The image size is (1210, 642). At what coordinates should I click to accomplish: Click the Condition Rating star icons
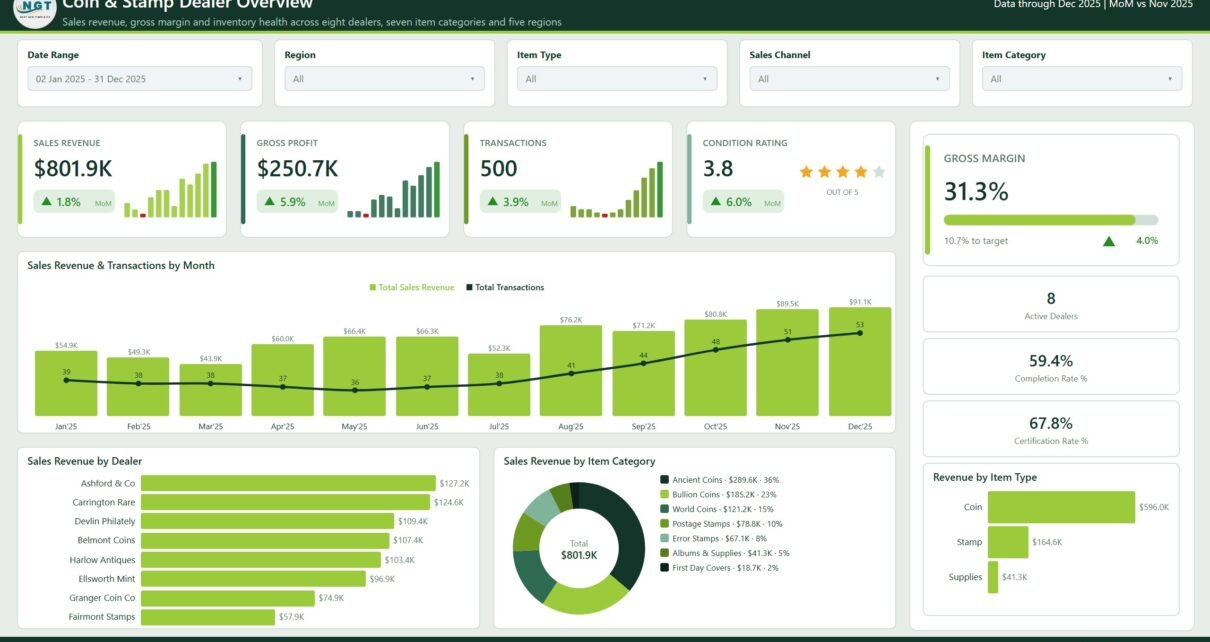click(x=842, y=172)
